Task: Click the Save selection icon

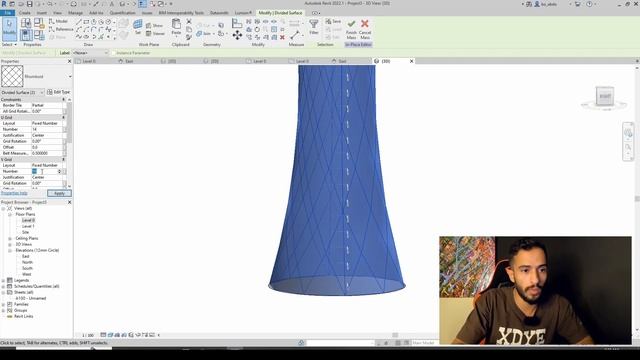Action: (333, 21)
